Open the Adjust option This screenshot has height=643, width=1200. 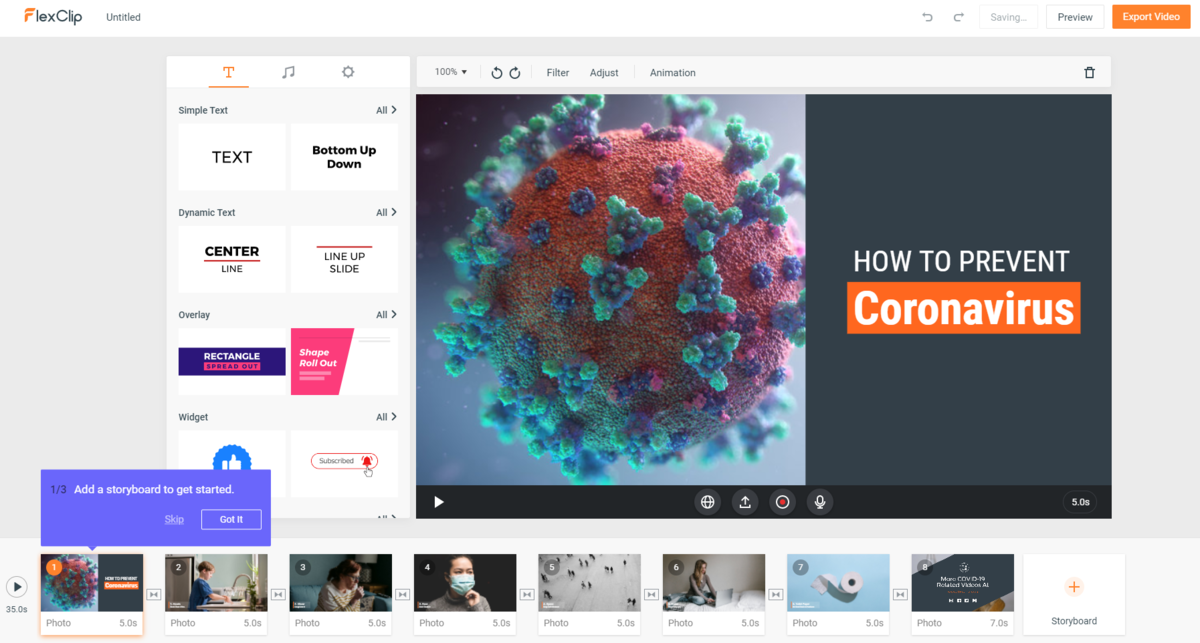click(604, 73)
